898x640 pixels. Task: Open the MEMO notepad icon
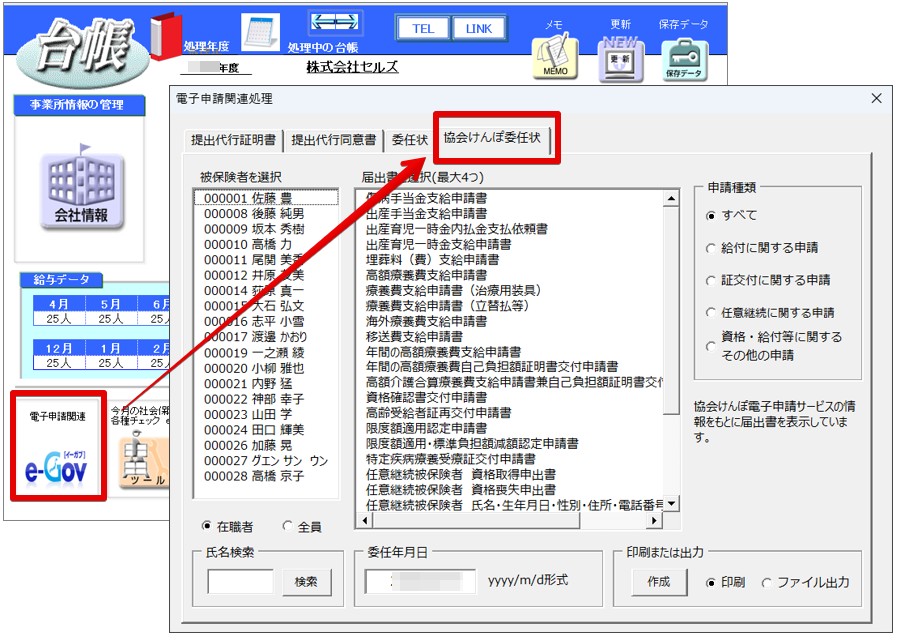(554, 56)
